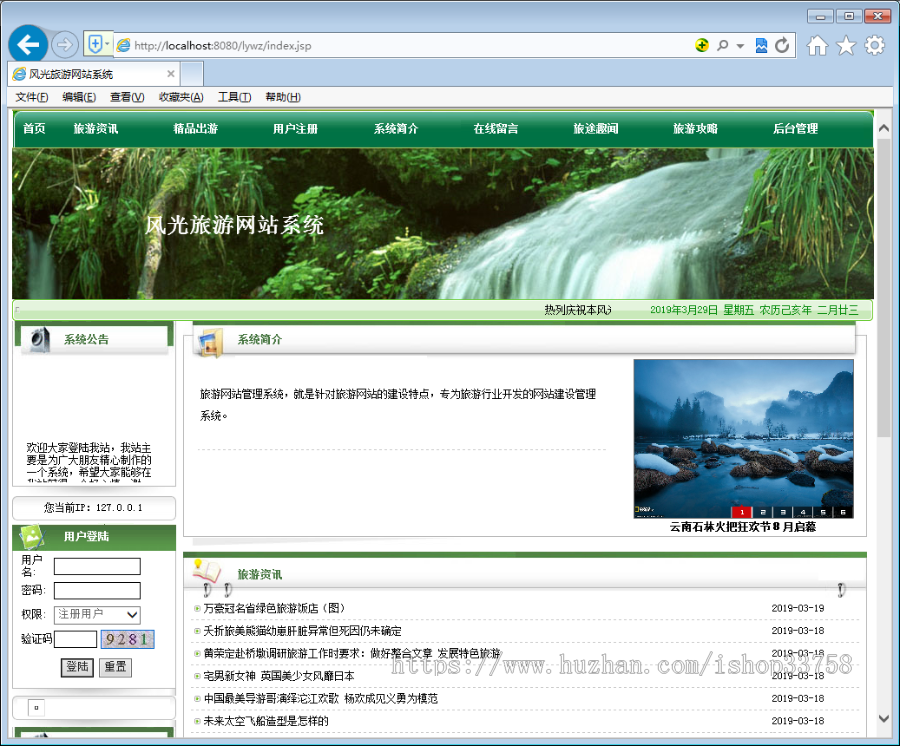Open the 工具(T) menu

235,96
